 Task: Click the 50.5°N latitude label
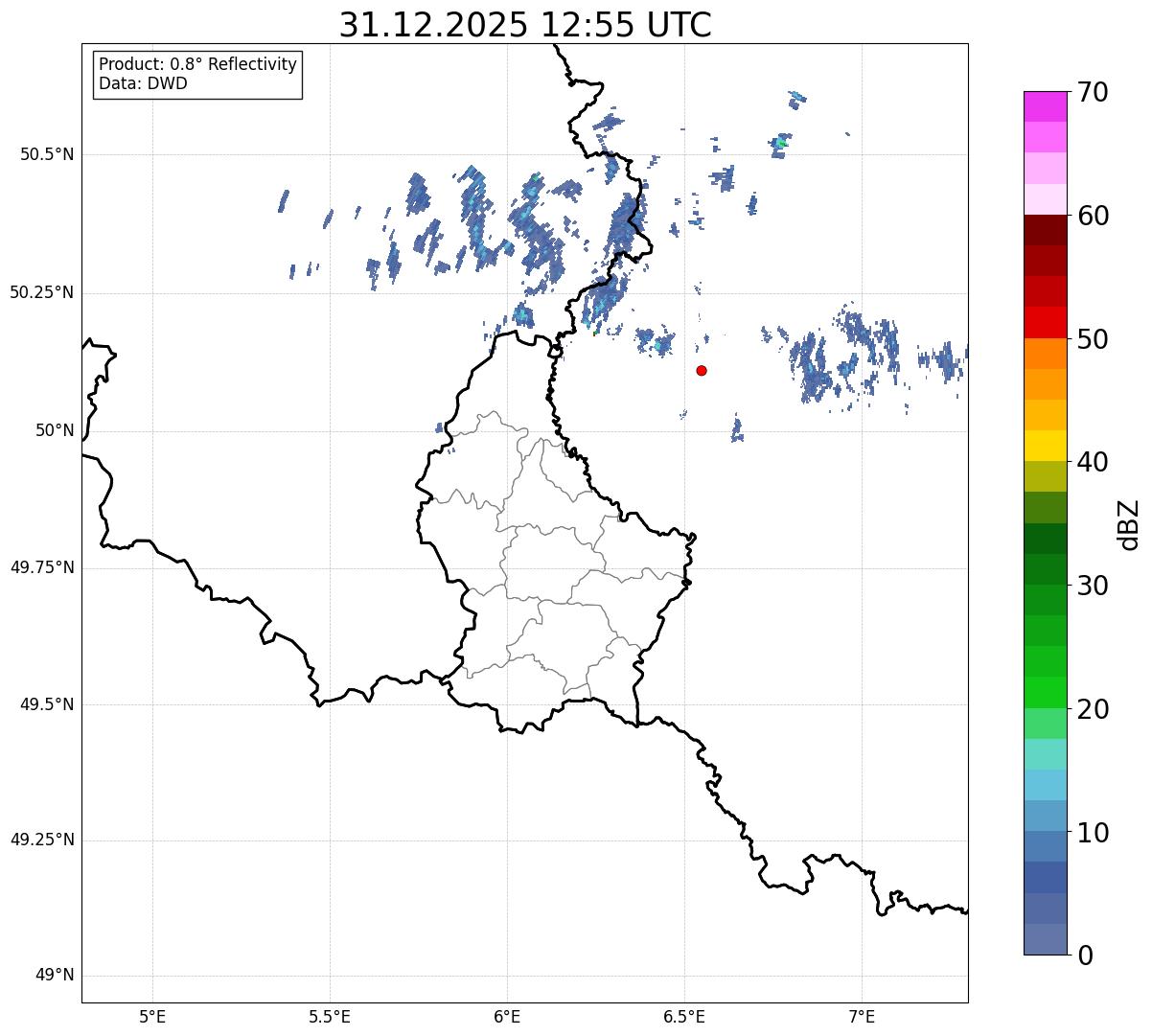coord(47,154)
